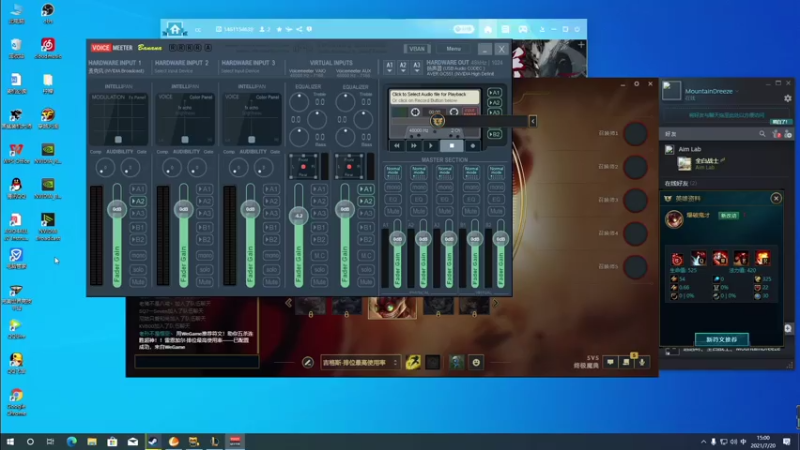Click the add friend icon

(788, 134)
